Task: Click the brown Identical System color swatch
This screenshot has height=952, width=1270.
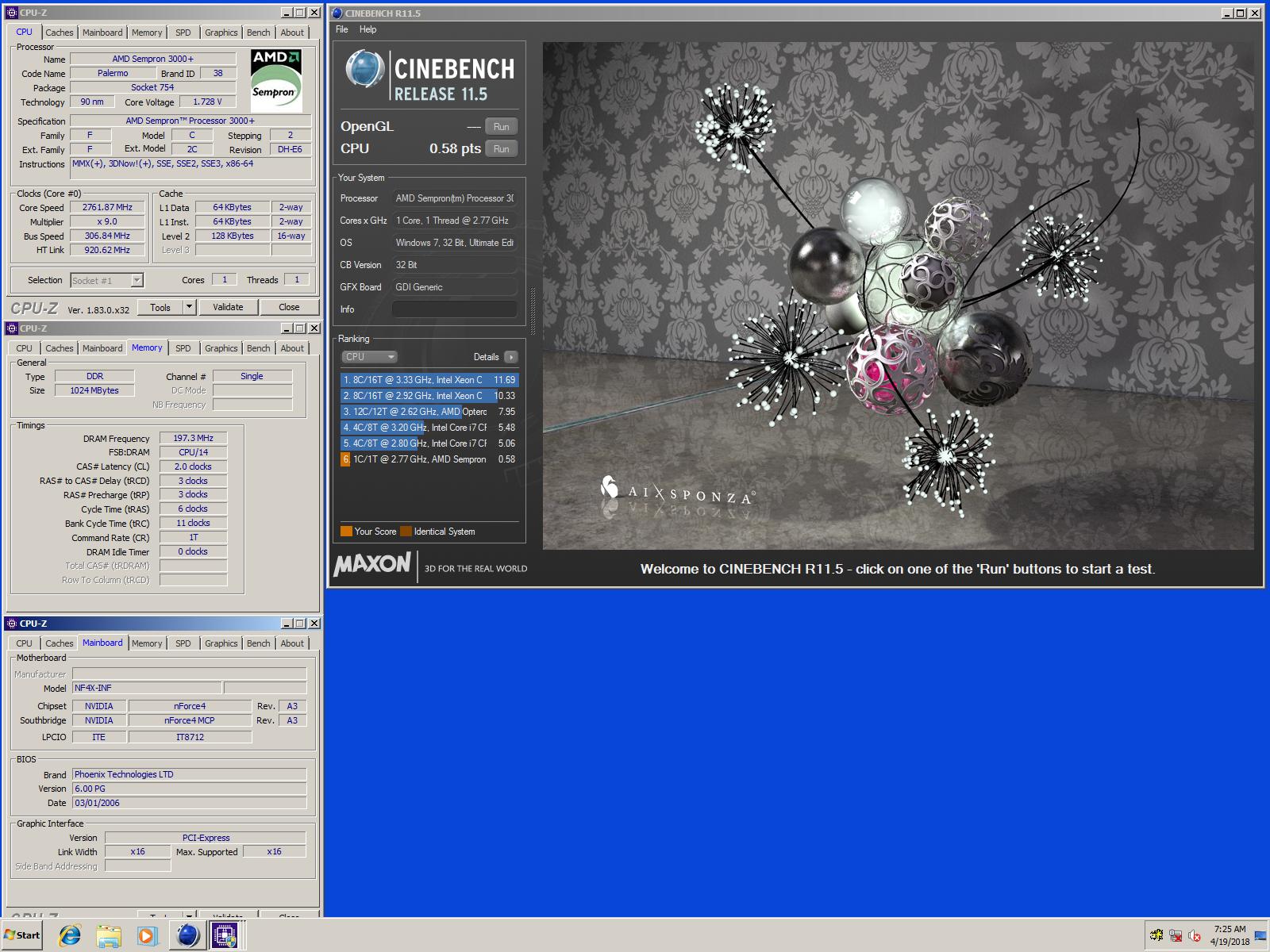Action: (x=406, y=532)
